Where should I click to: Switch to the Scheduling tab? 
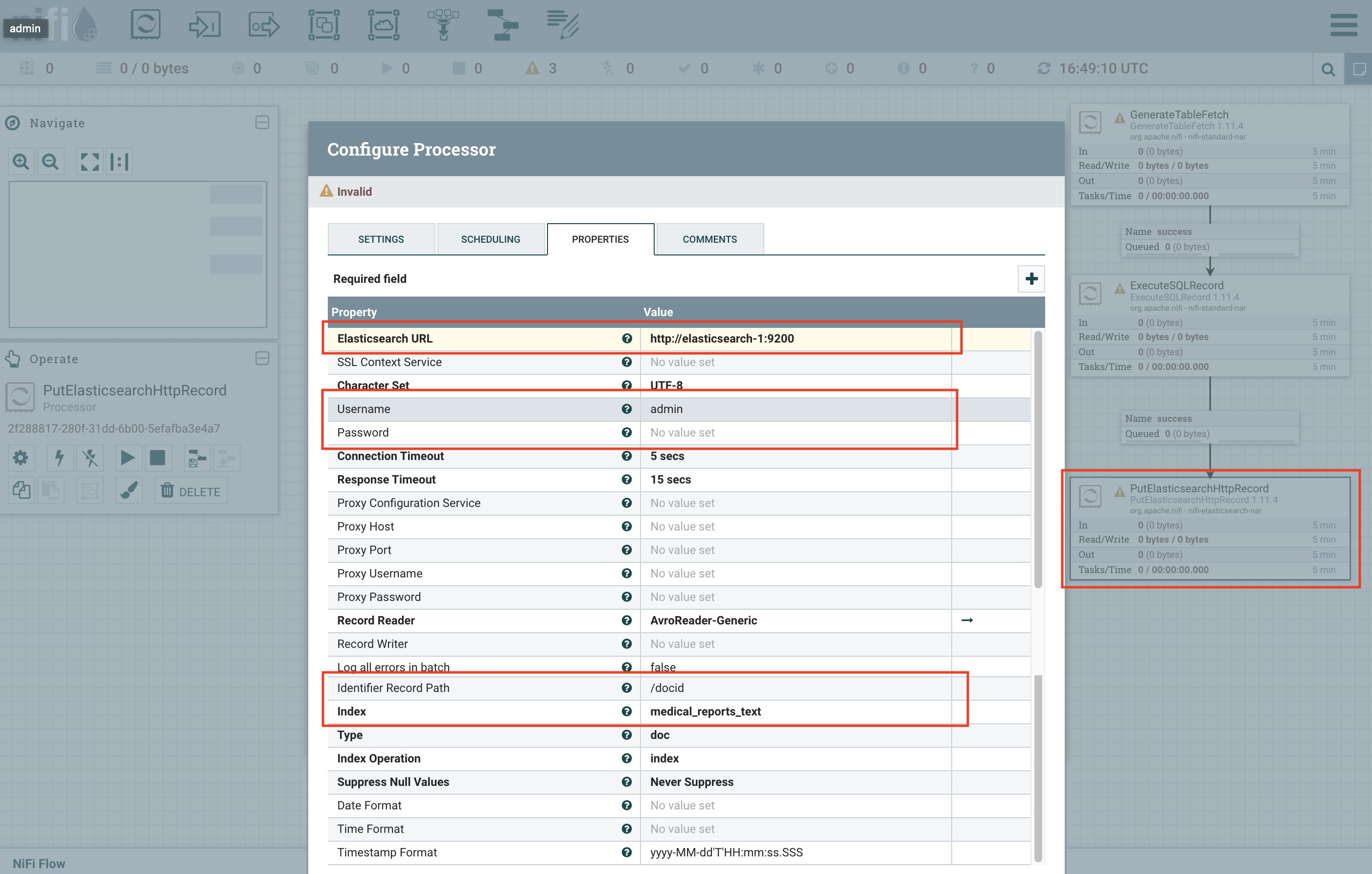tap(491, 239)
